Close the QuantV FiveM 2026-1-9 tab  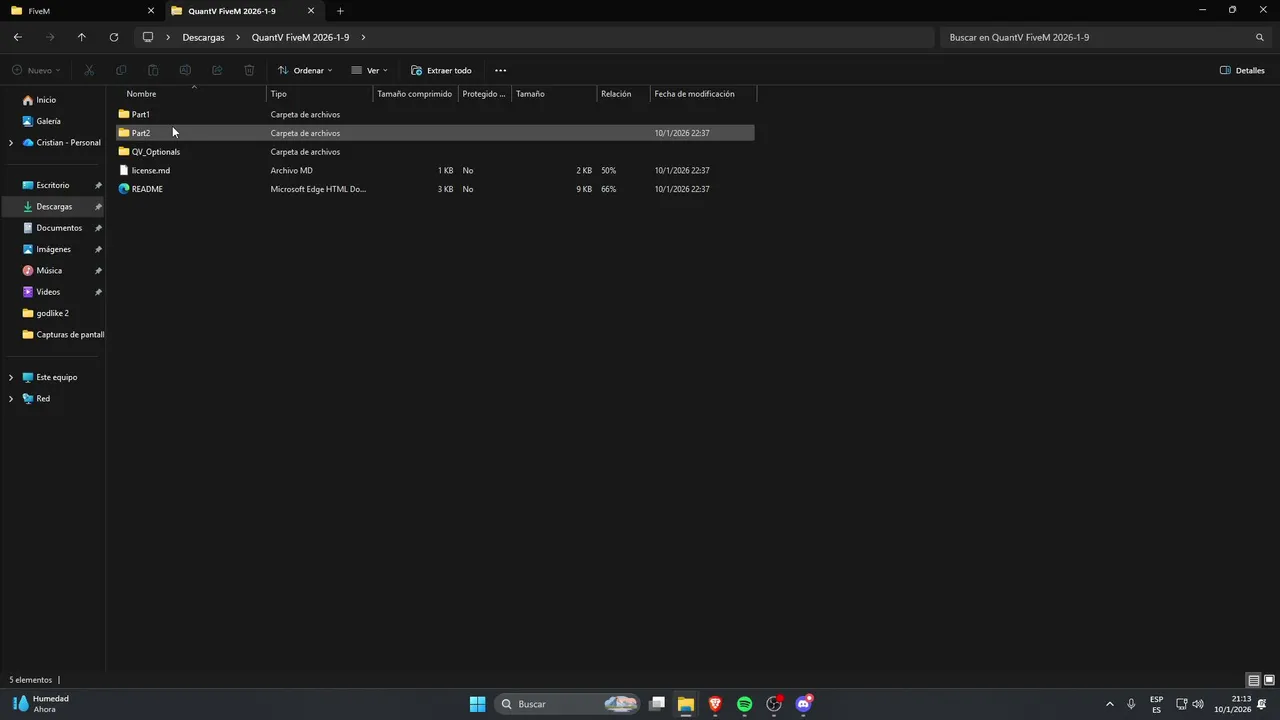point(311,11)
